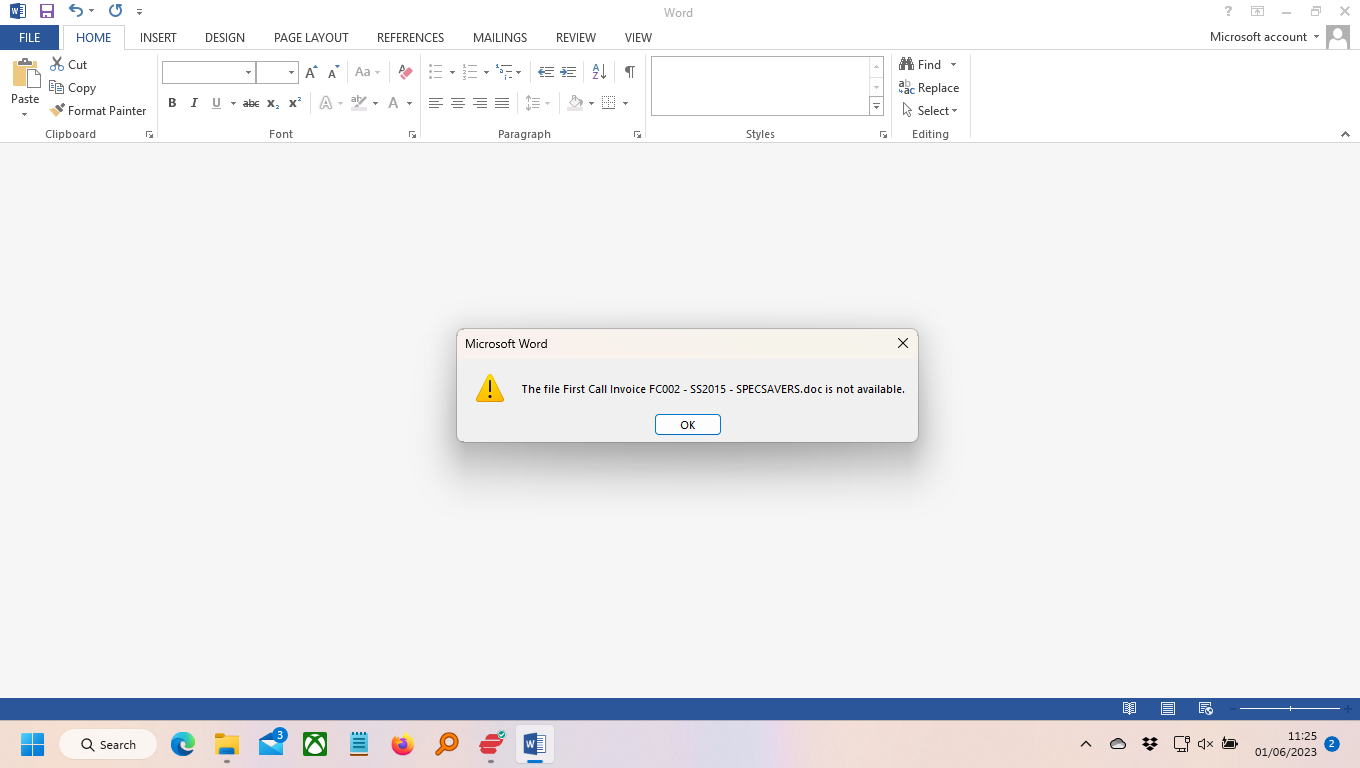Click the Line Spacing icon
This screenshot has width=1360, height=768.
[x=533, y=103]
